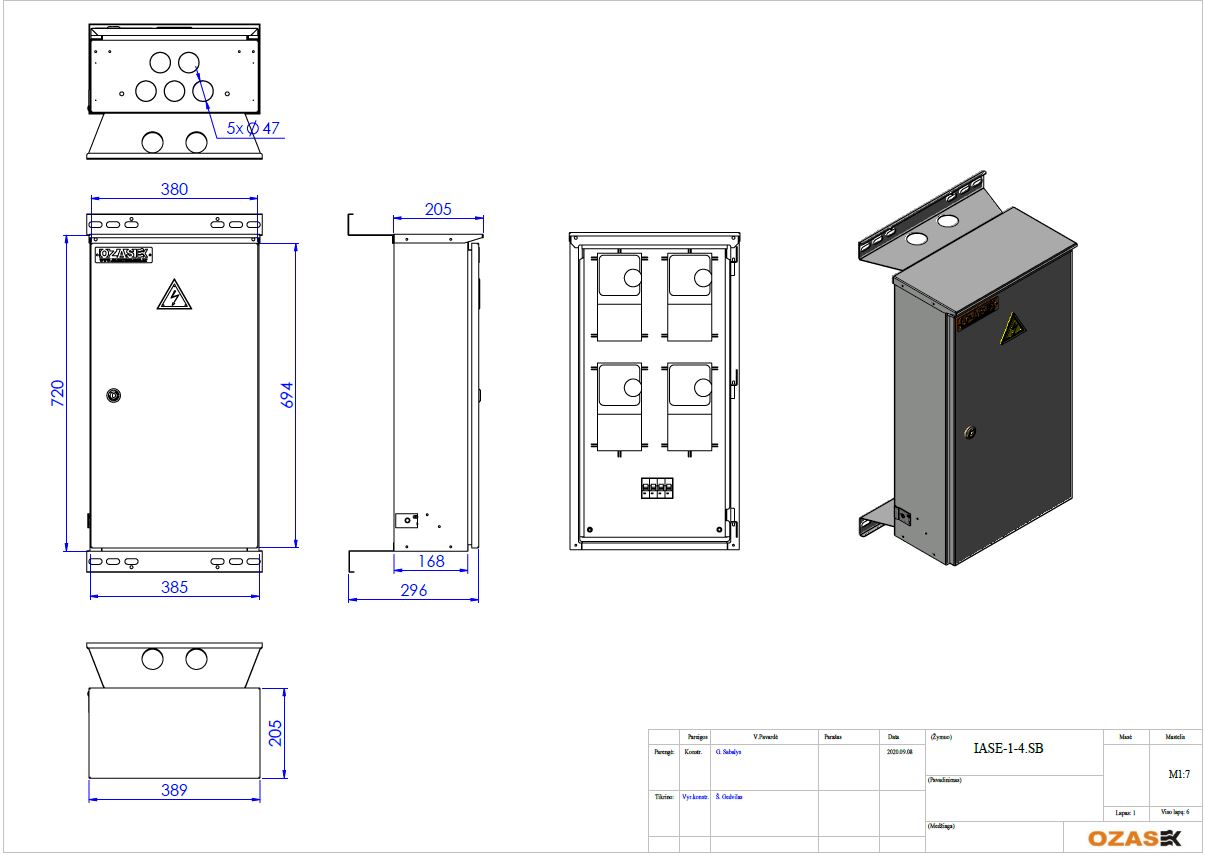The image size is (1205, 855).
Task: Click the OZAS nameplate on front view door
Action: [x=124, y=255]
